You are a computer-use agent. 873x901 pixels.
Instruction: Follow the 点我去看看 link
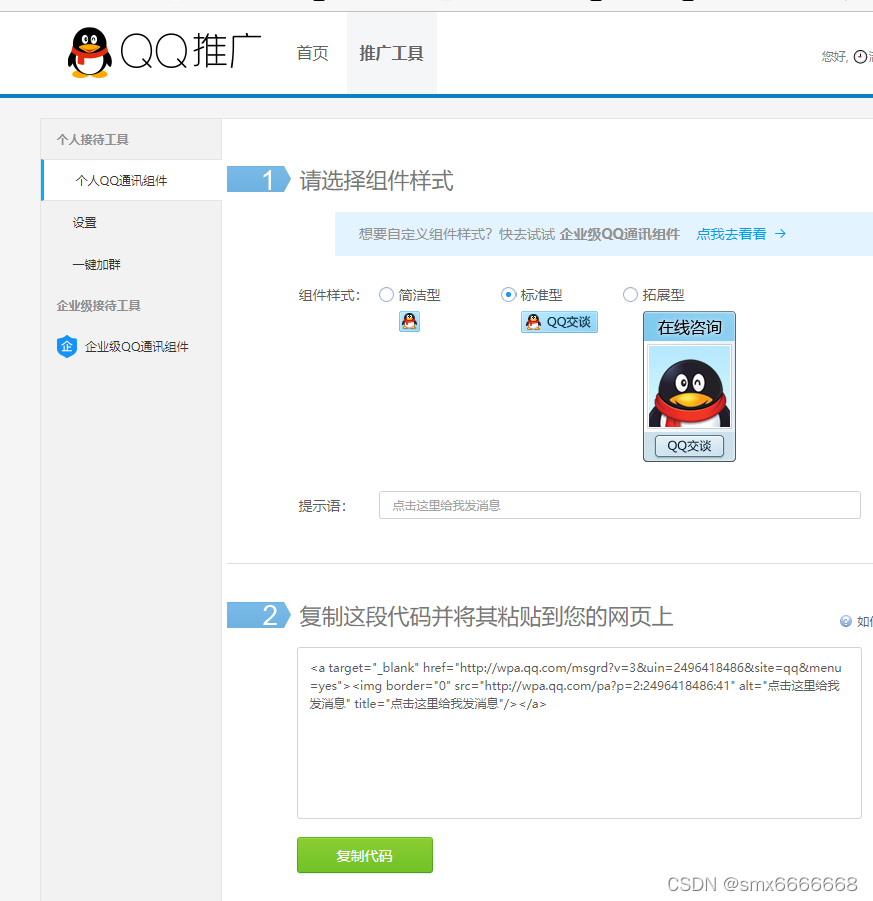pos(731,234)
